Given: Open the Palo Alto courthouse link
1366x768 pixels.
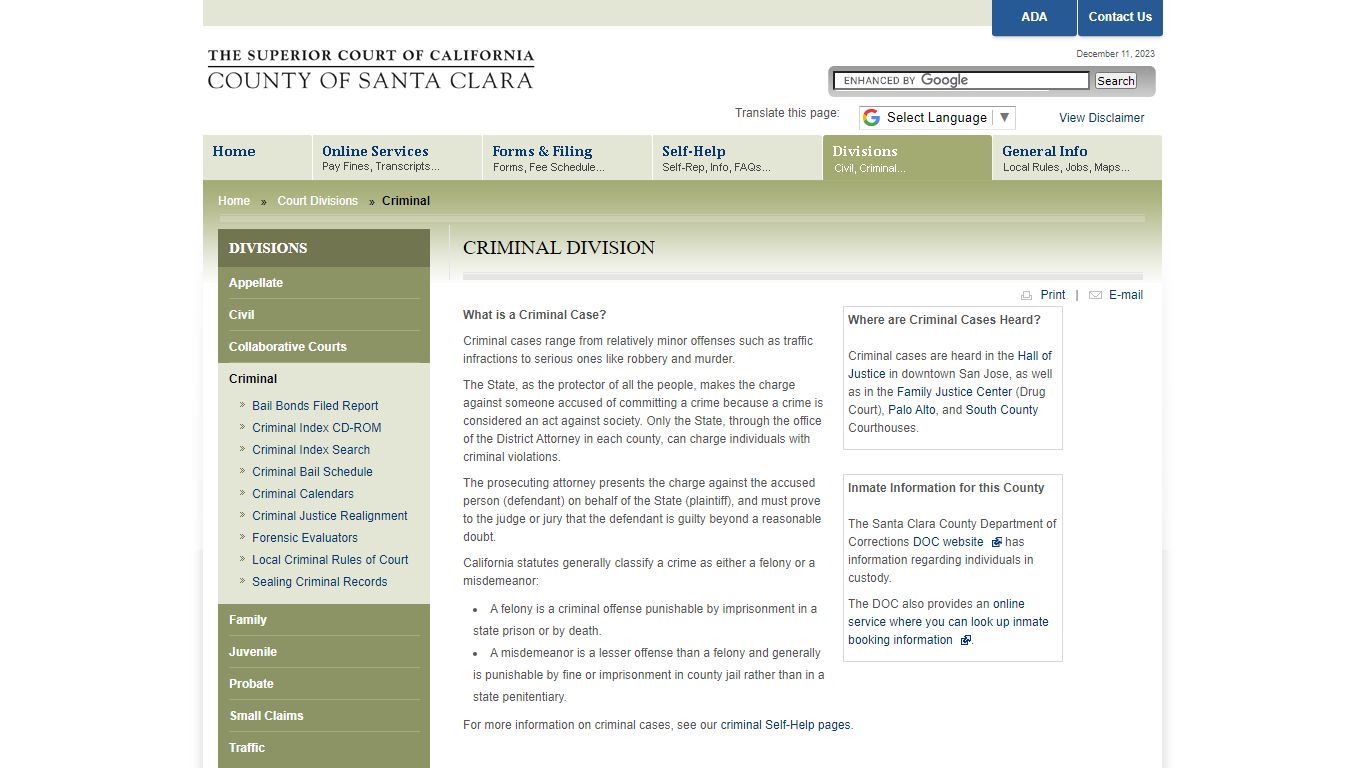Looking at the screenshot, I should click(x=912, y=410).
